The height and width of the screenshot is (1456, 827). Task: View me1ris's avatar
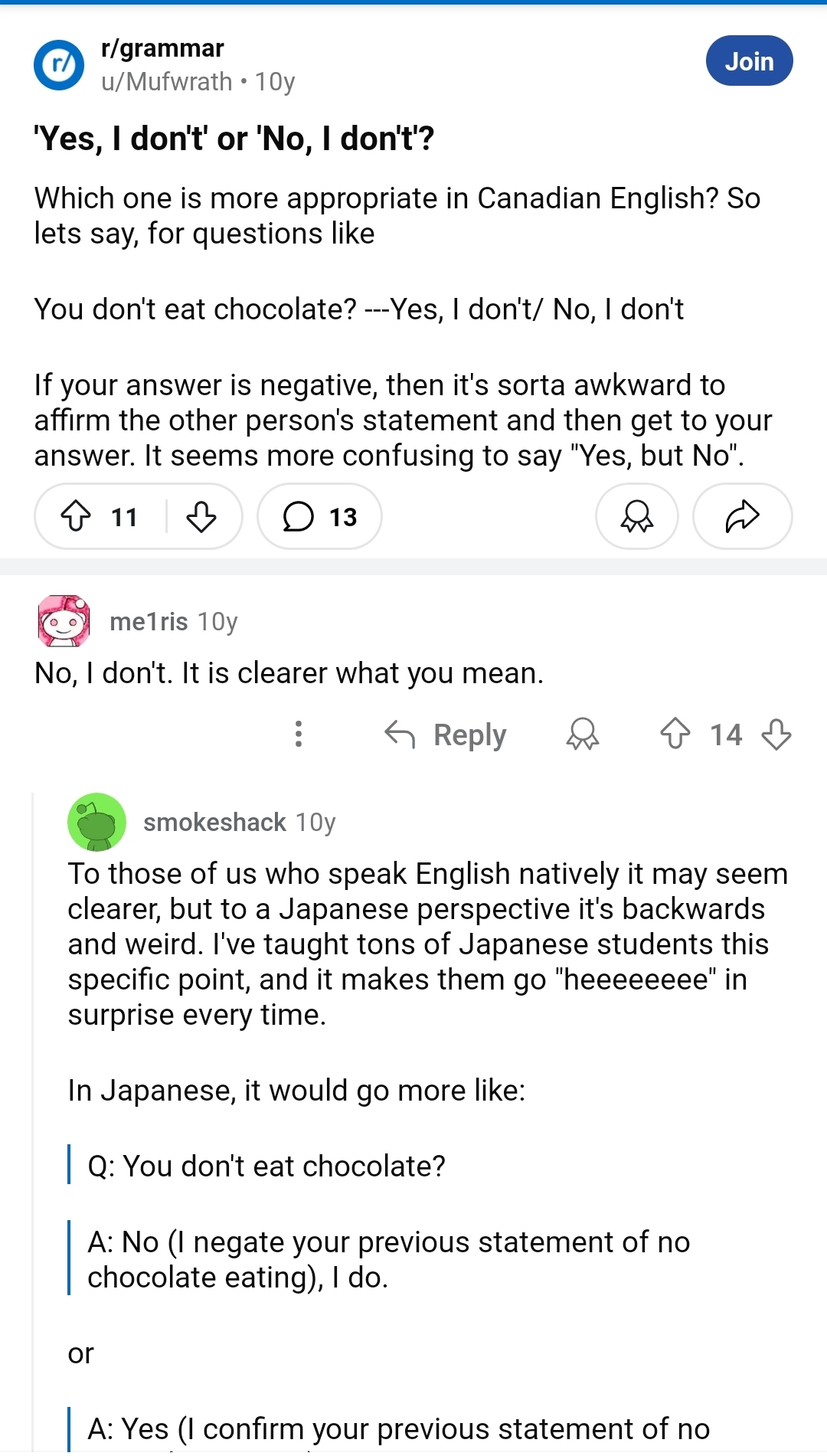click(64, 620)
